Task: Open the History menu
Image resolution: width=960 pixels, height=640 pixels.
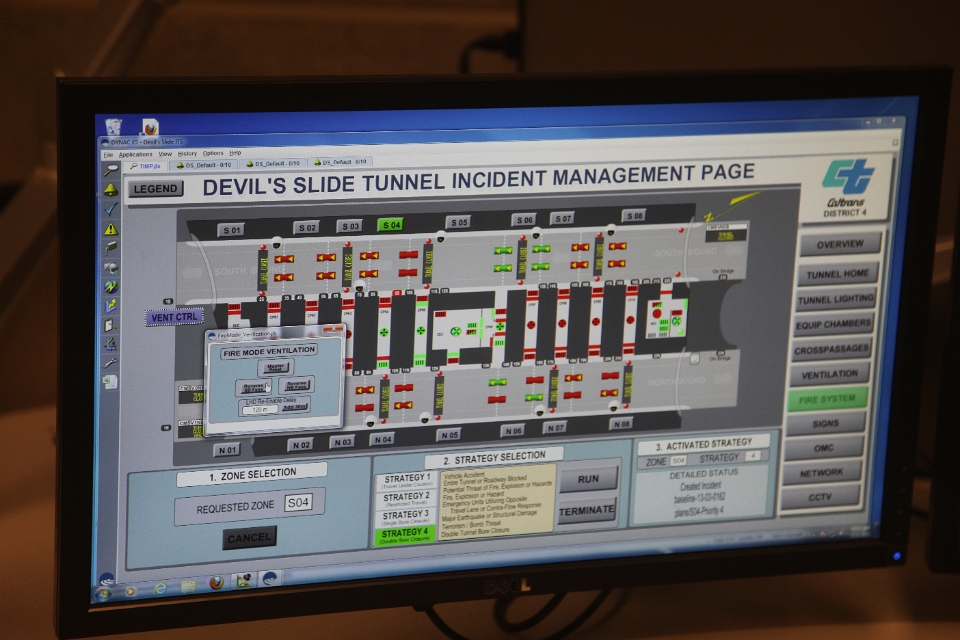Action: (x=187, y=154)
